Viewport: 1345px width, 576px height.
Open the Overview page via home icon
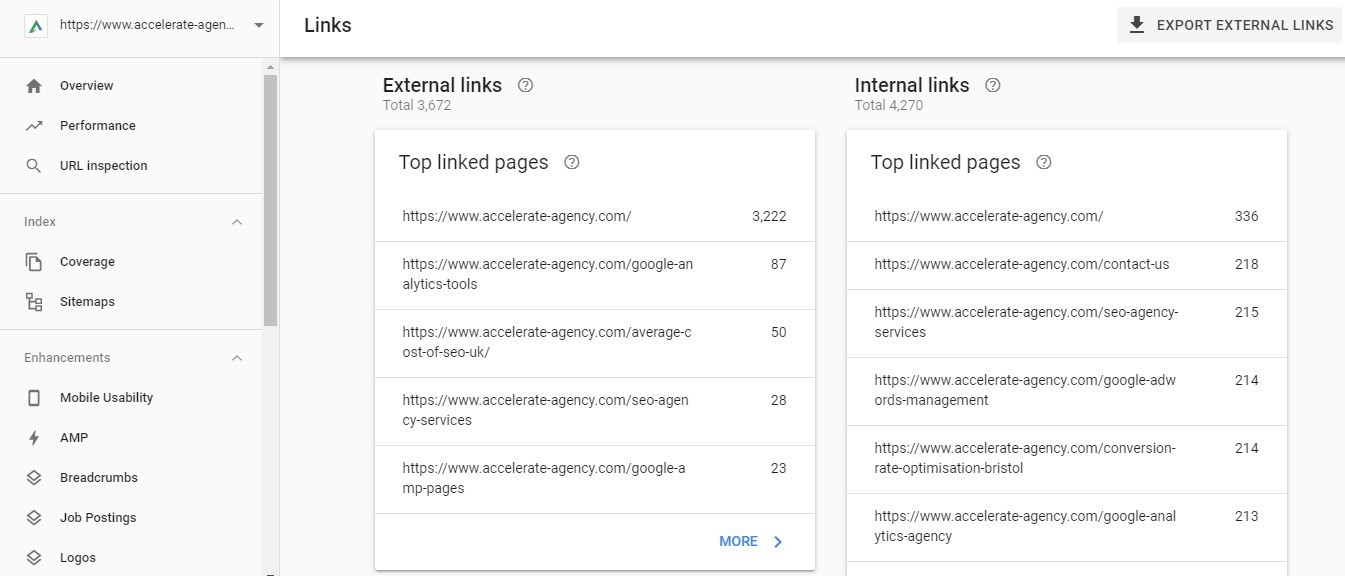pos(36,85)
